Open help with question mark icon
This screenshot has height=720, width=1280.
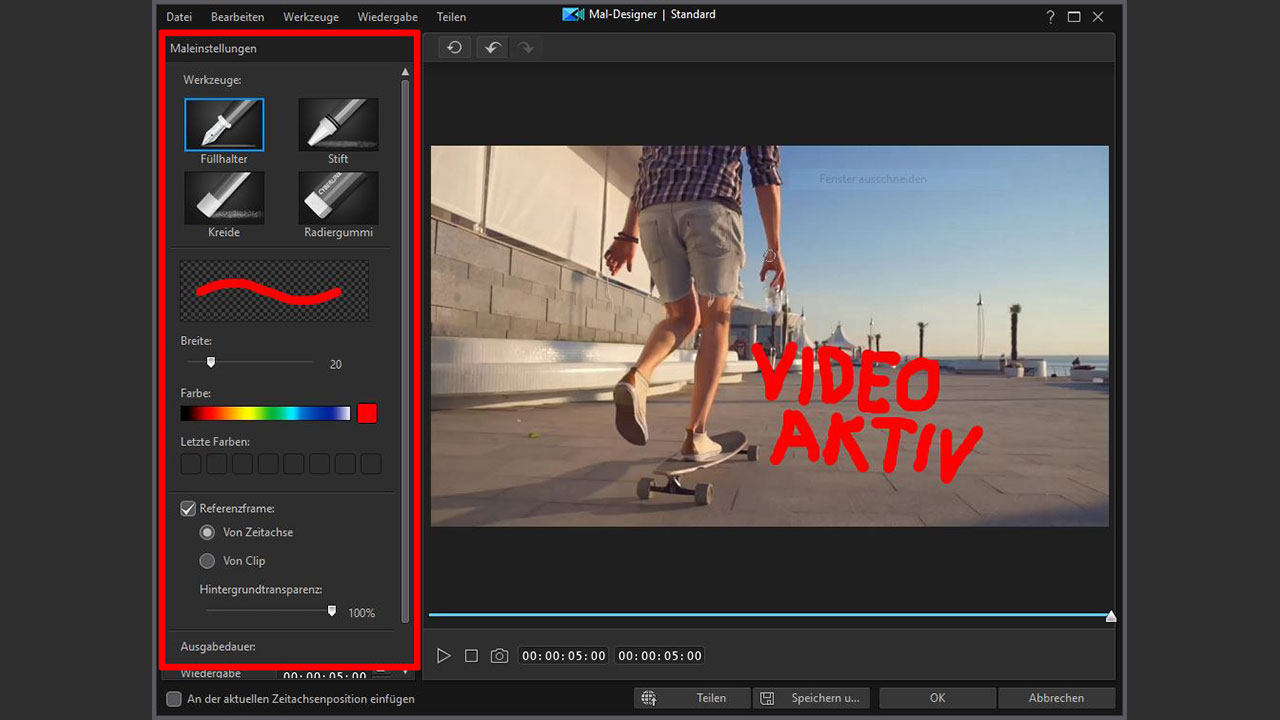click(1050, 17)
